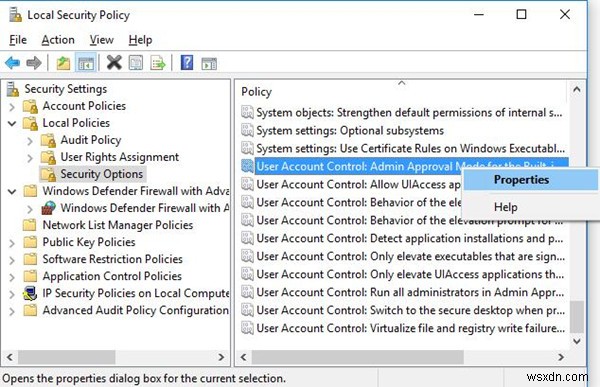This screenshot has height=387, width=600.
Task: Select 'System objects: Strengthen default permissions' policy
Action: pyautogui.click(x=409, y=113)
